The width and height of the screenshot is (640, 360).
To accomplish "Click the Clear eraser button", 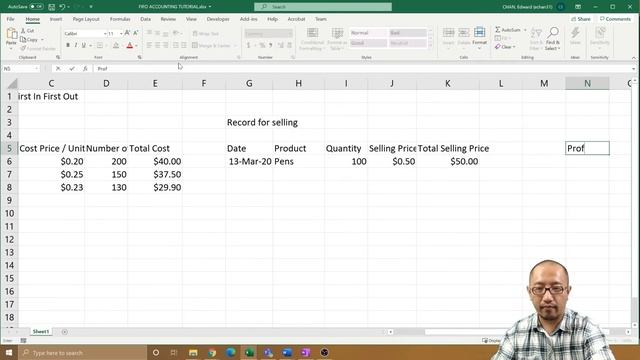I will click(x=504, y=47).
